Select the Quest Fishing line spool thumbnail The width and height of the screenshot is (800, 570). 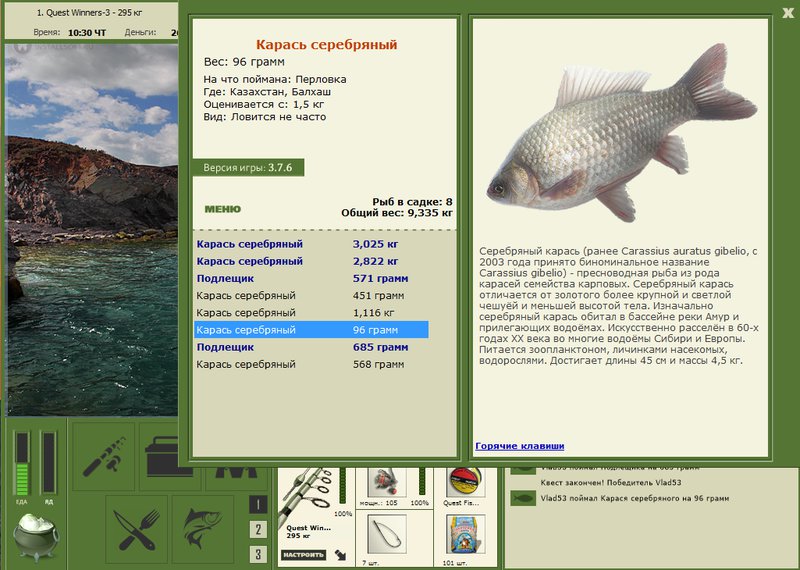click(464, 483)
